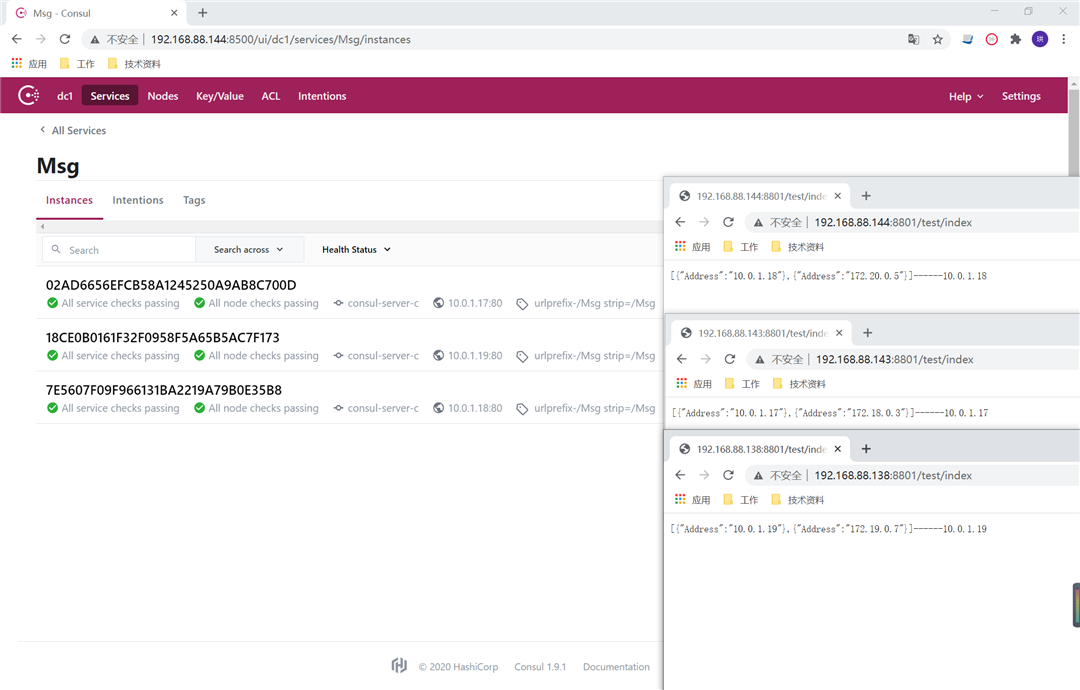The image size is (1080, 690).
Task: Open 技术资料 bookmark folder in 192.168.88.138 window
Action: (798, 500)
